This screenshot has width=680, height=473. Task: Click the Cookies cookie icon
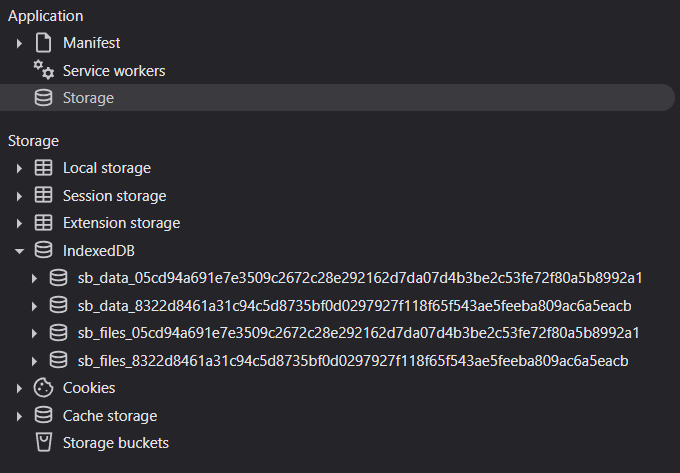pos(43,388)
